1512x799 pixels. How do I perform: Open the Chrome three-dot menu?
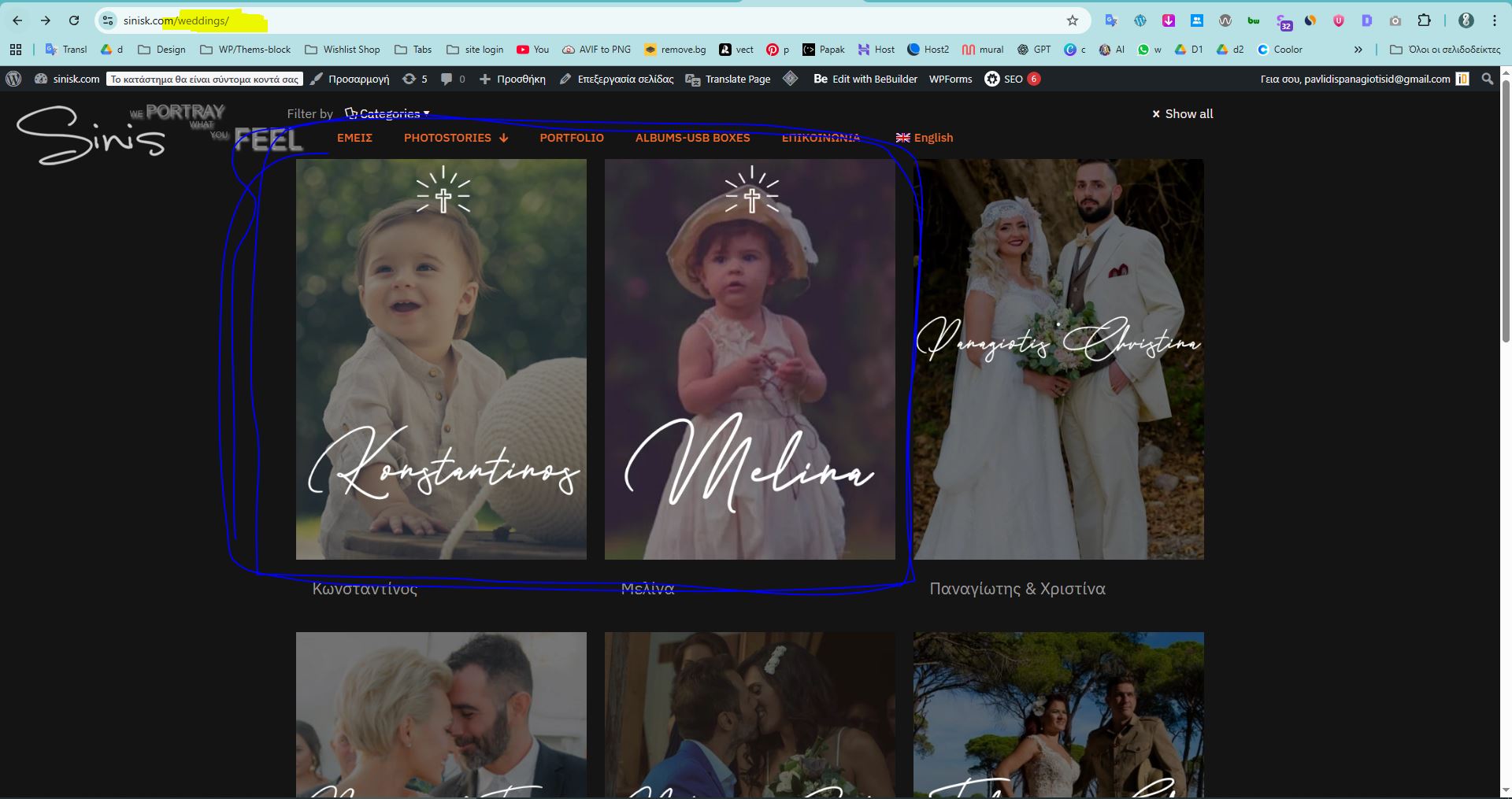click(x=1495, y=20)
